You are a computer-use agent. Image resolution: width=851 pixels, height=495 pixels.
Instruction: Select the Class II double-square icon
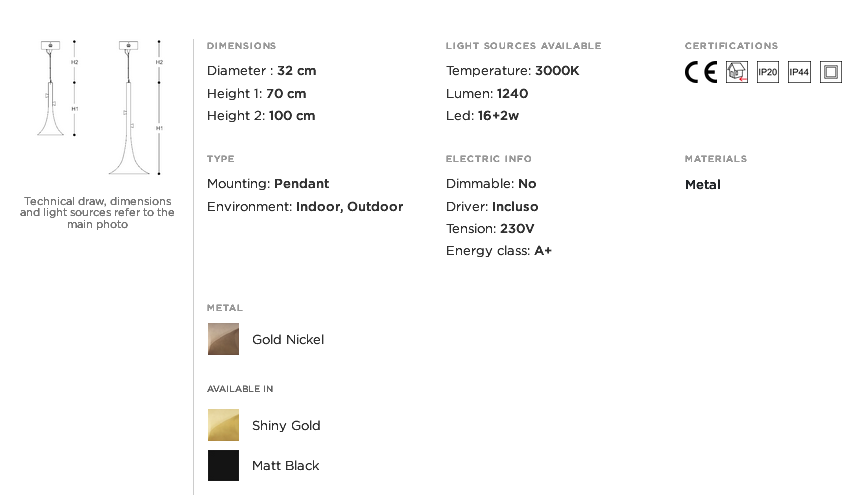(830, 72)
